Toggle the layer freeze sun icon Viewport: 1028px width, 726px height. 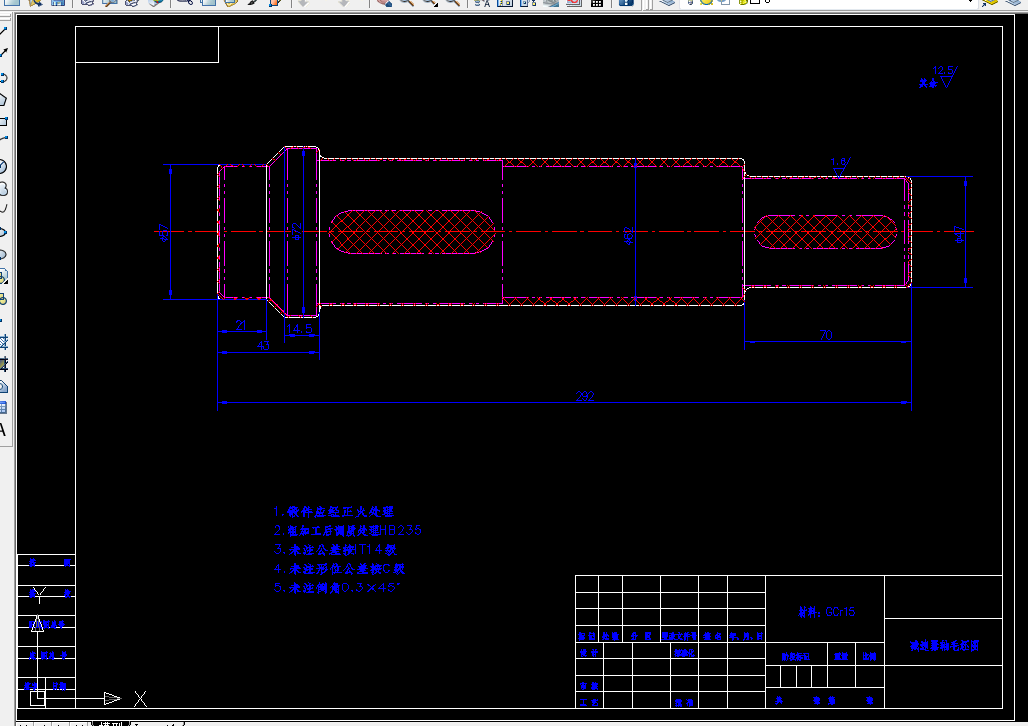[x=706, y=2]
